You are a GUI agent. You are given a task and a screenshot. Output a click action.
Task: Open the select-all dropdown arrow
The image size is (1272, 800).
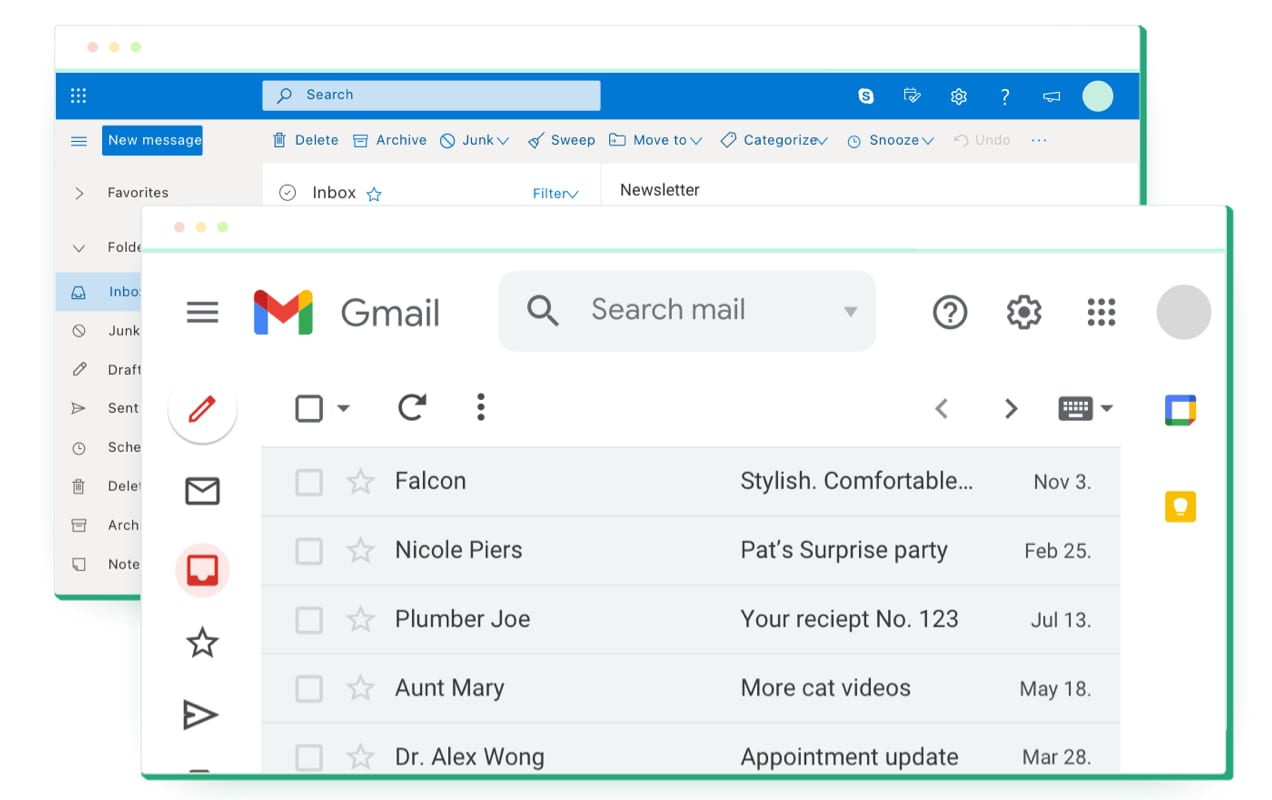tap(344, 408)
